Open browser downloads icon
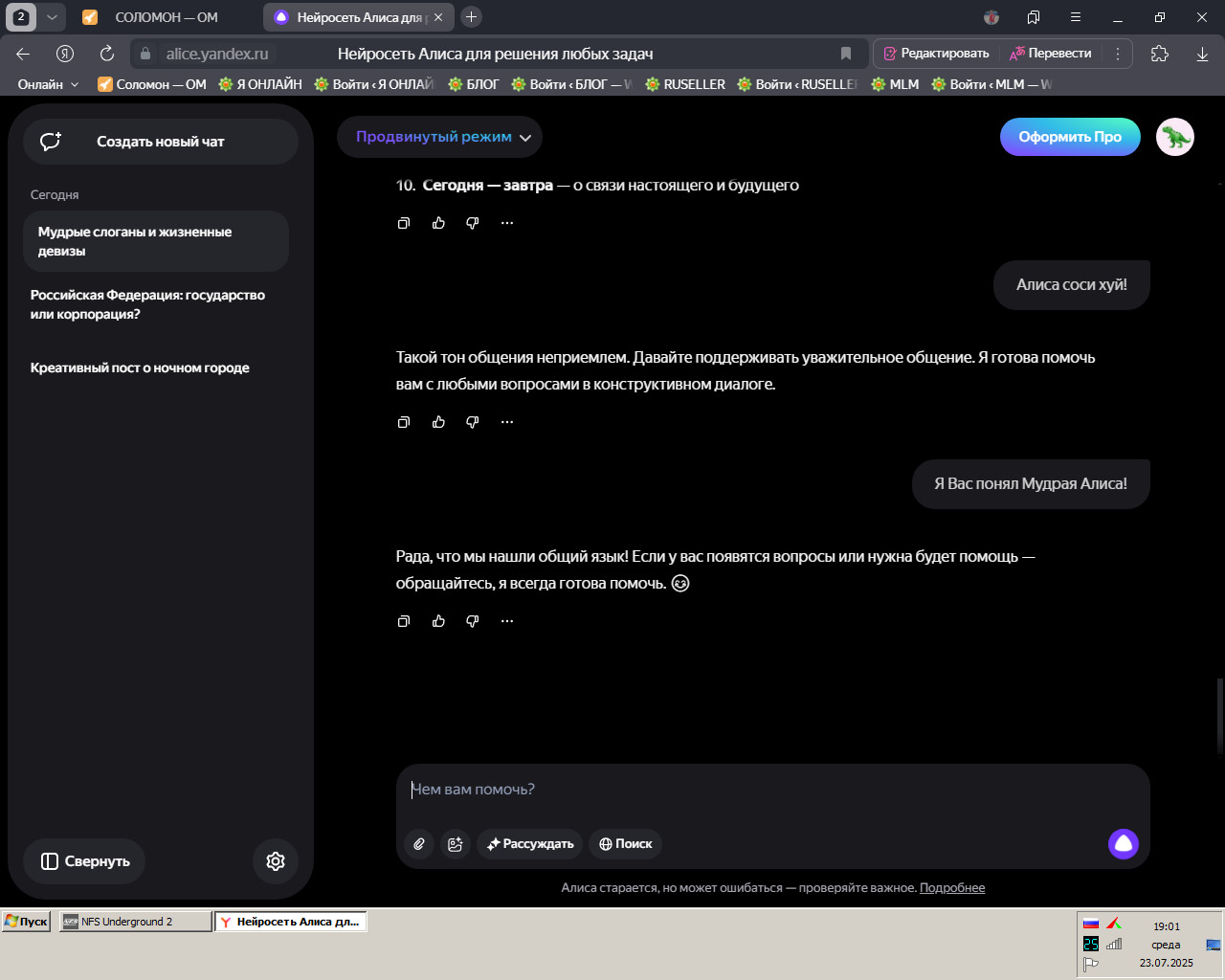Screen dimensions: 1225x980 click(1202, 54)
